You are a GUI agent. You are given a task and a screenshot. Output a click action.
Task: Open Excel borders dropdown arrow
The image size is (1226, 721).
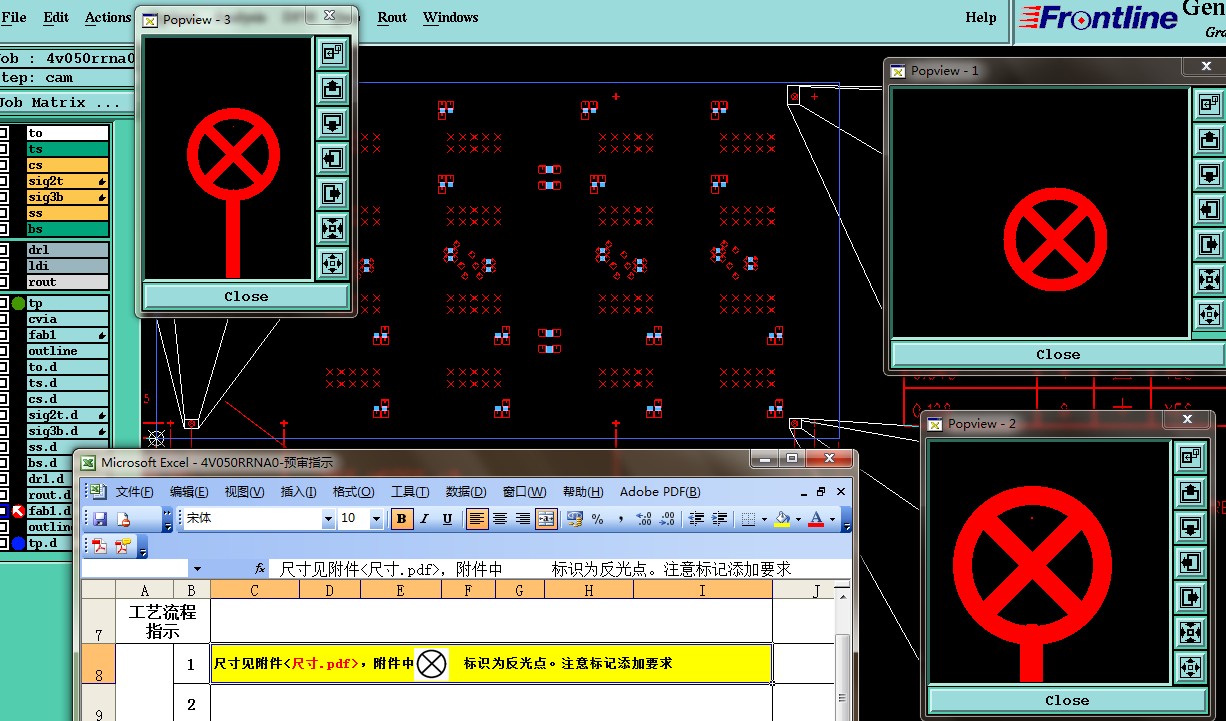762,519
